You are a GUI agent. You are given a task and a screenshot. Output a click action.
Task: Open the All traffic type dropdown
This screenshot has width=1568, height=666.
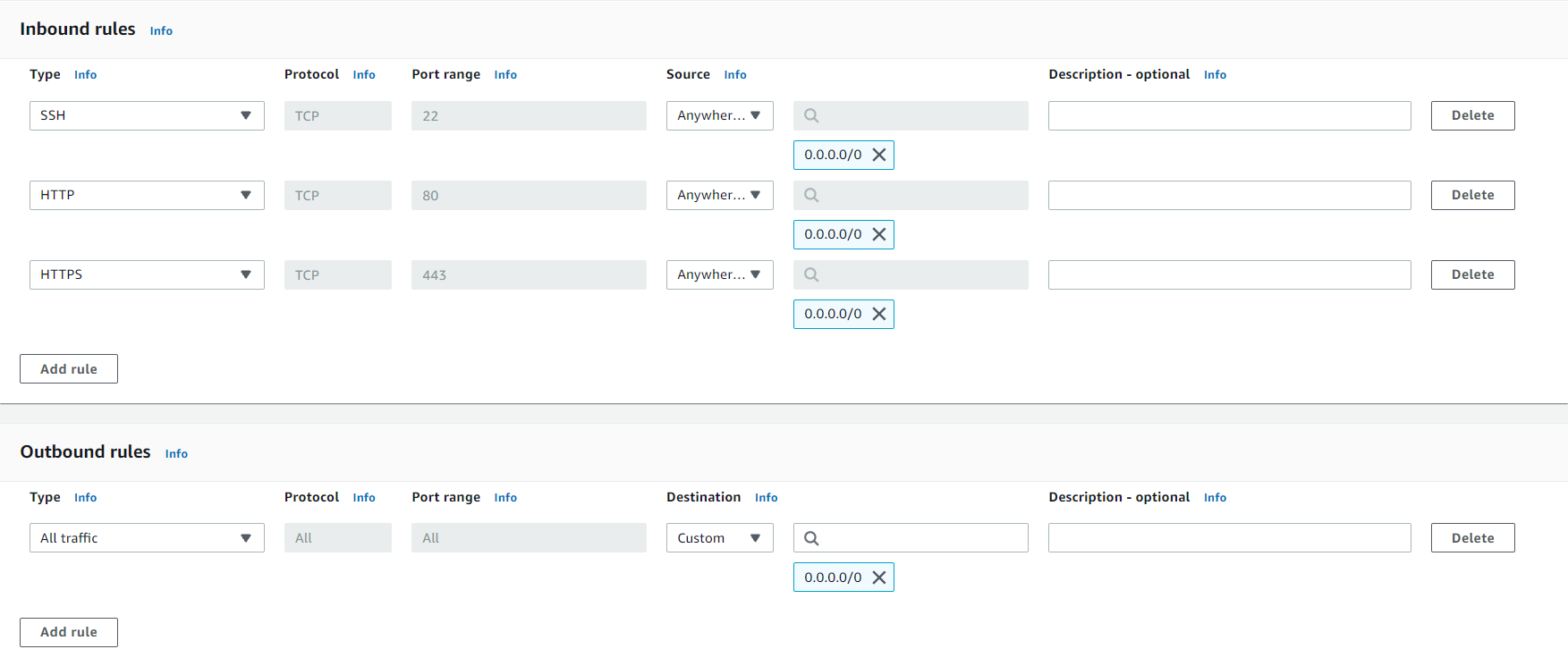(x=147, y=538)
